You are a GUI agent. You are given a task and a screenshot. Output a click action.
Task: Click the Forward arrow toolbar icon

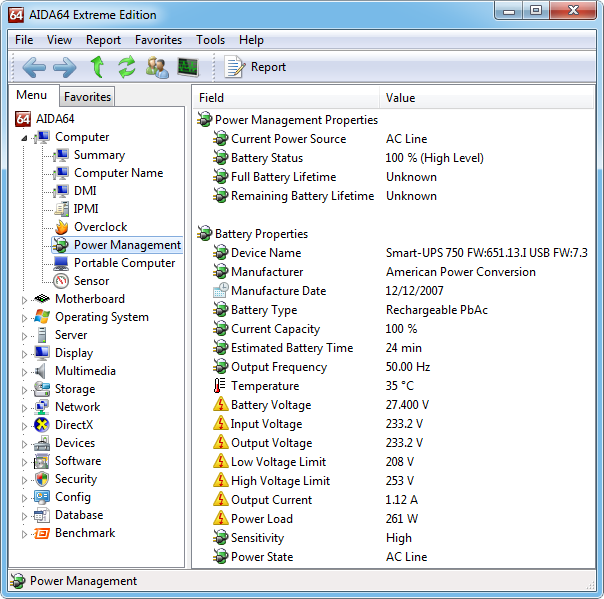click(65, 67)
